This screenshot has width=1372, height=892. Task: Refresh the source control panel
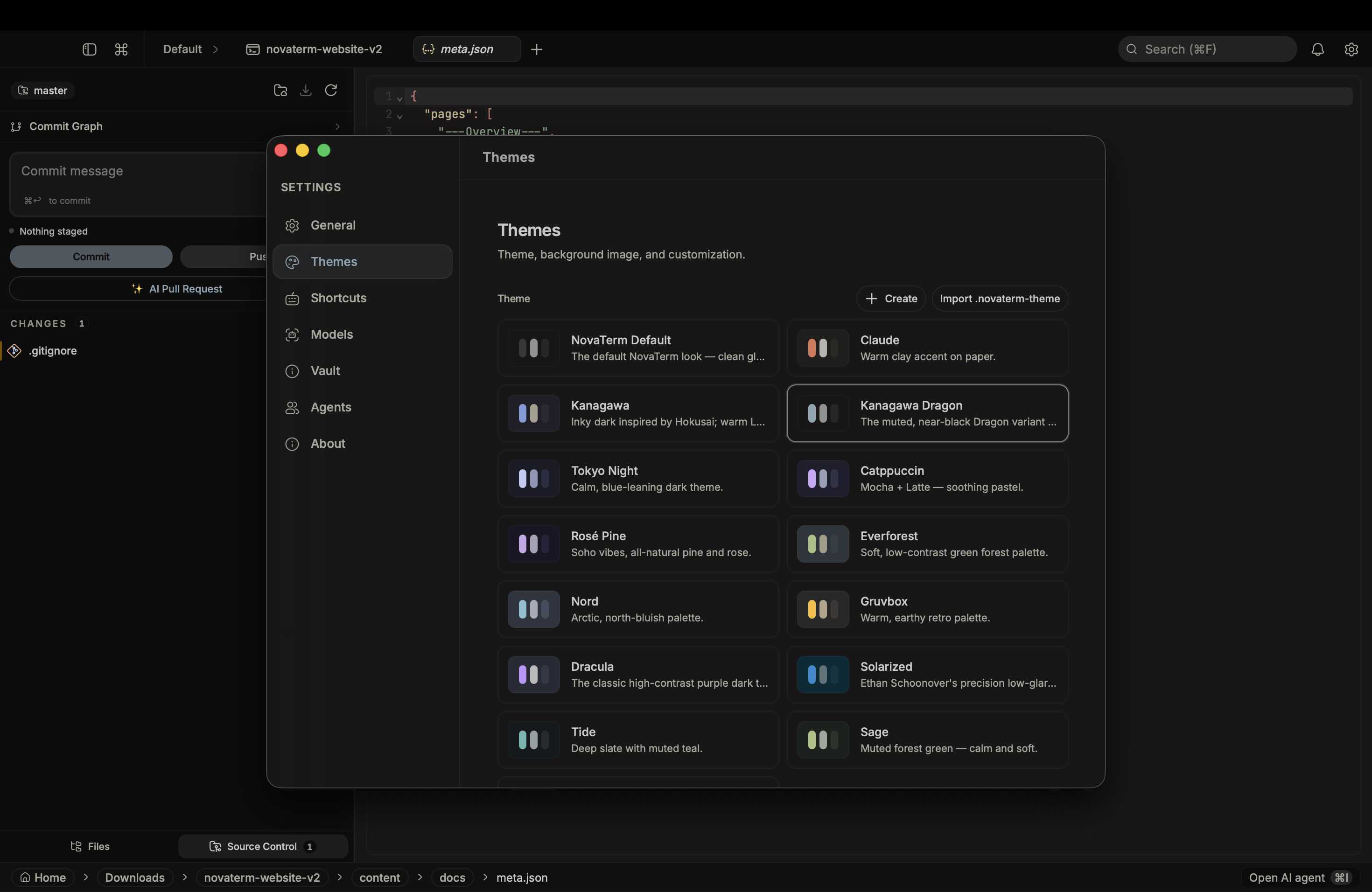click(331, 91)
